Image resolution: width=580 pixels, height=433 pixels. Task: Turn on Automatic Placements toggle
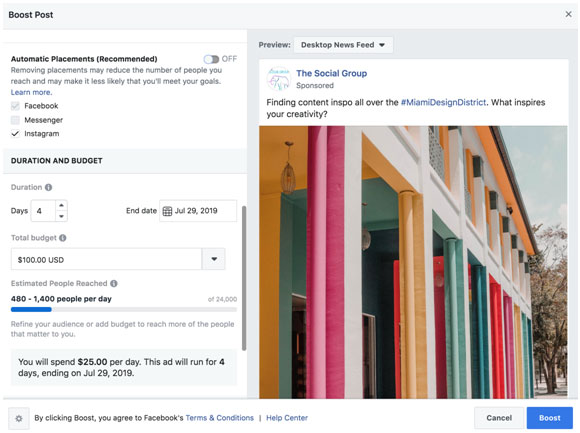(x=211, y=59)
